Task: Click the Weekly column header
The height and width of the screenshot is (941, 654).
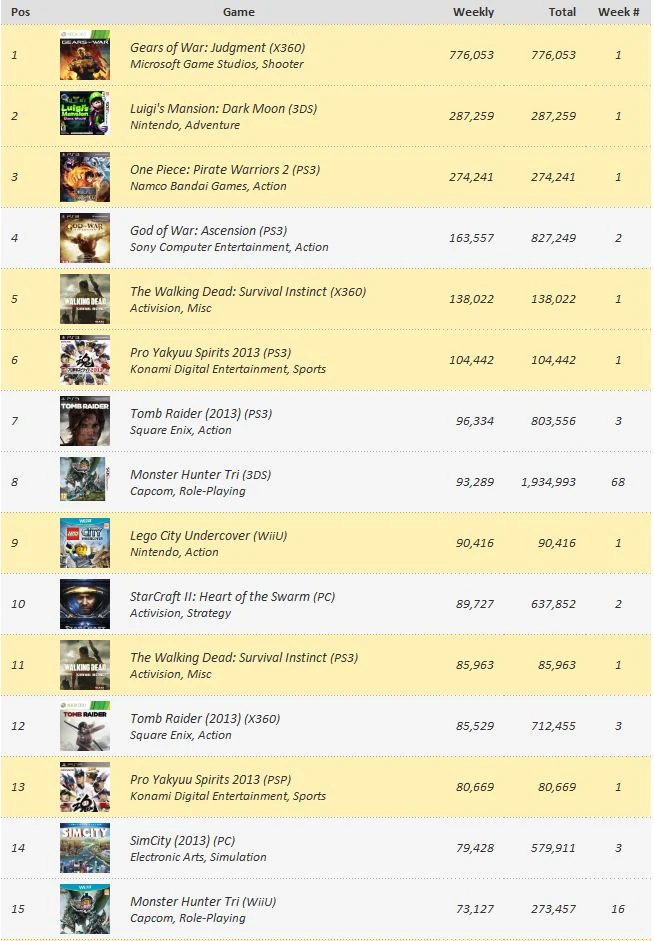Action: [473, 12]
